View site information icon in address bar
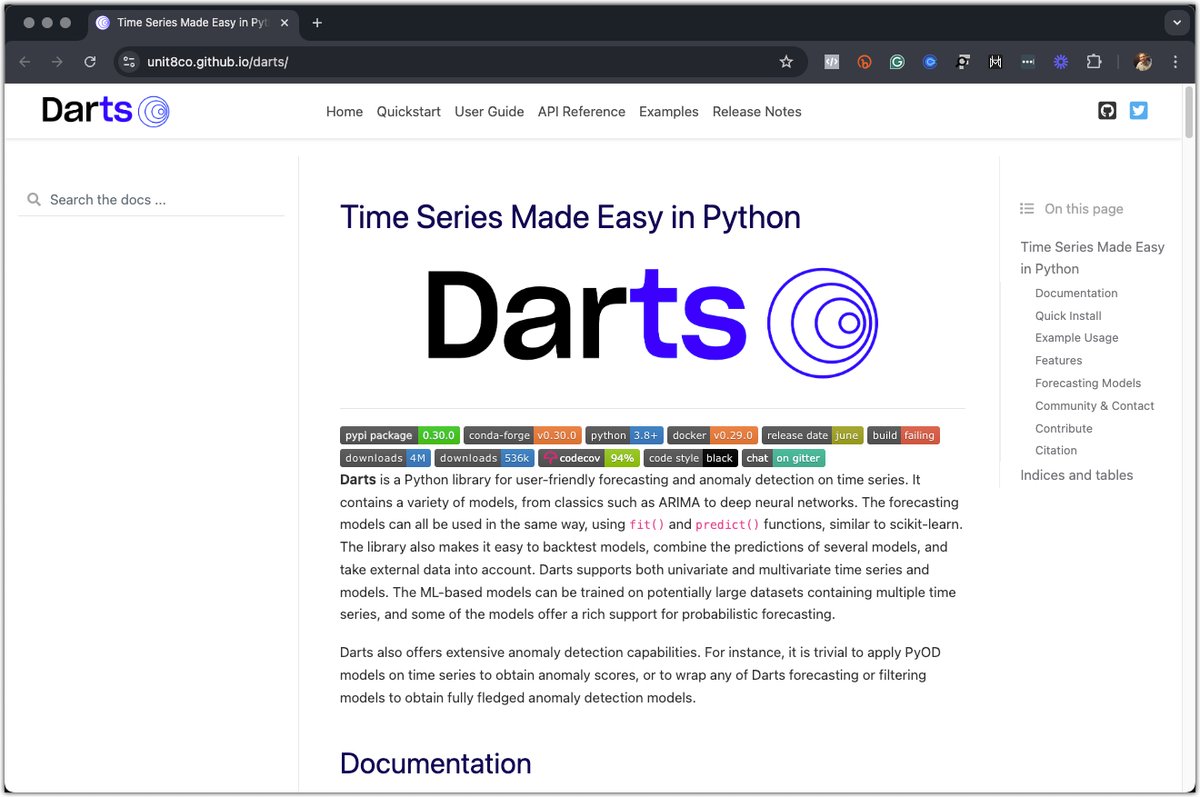The width and height of the screenshot is (1200, 797). pos(128,62)
